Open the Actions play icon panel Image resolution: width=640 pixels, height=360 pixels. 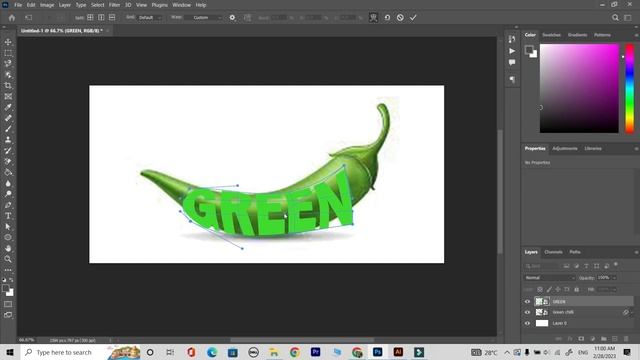(x=512, y=51)
